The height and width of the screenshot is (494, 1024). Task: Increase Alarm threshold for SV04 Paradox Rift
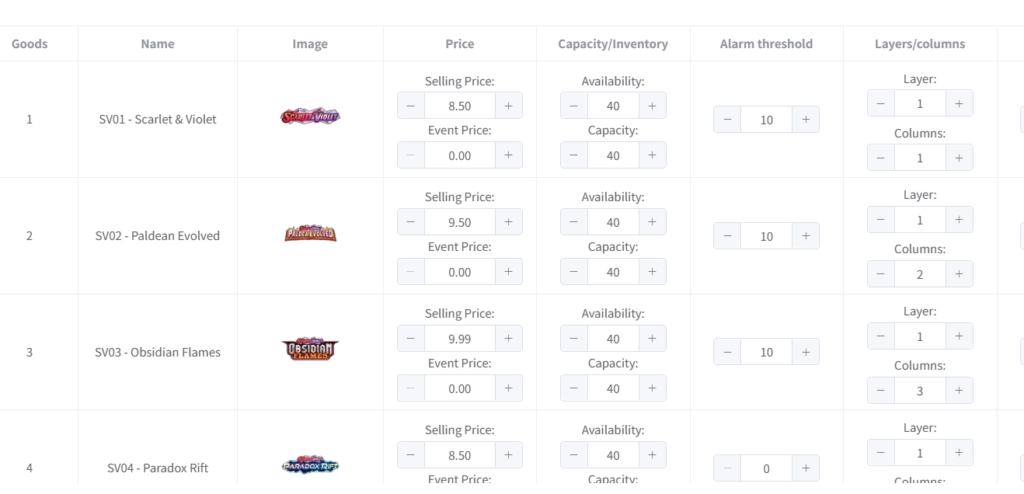(805, 468)
